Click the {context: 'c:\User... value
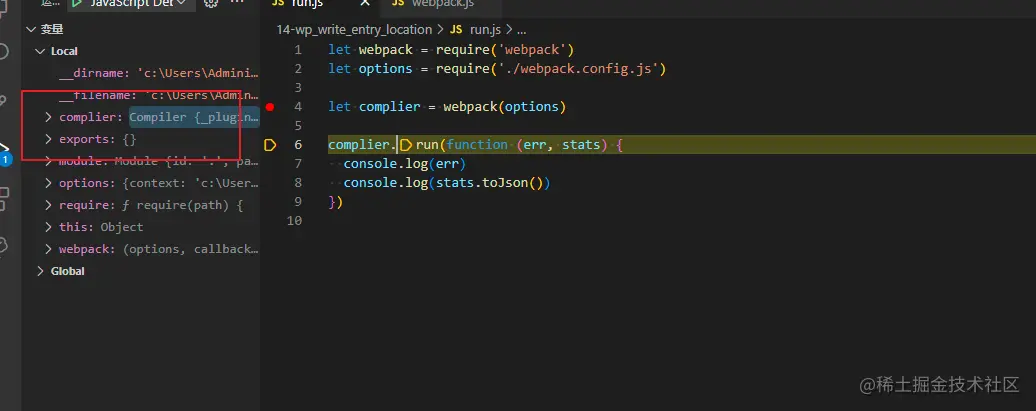This screenshot has height=411, width=1036. [188, 183]
